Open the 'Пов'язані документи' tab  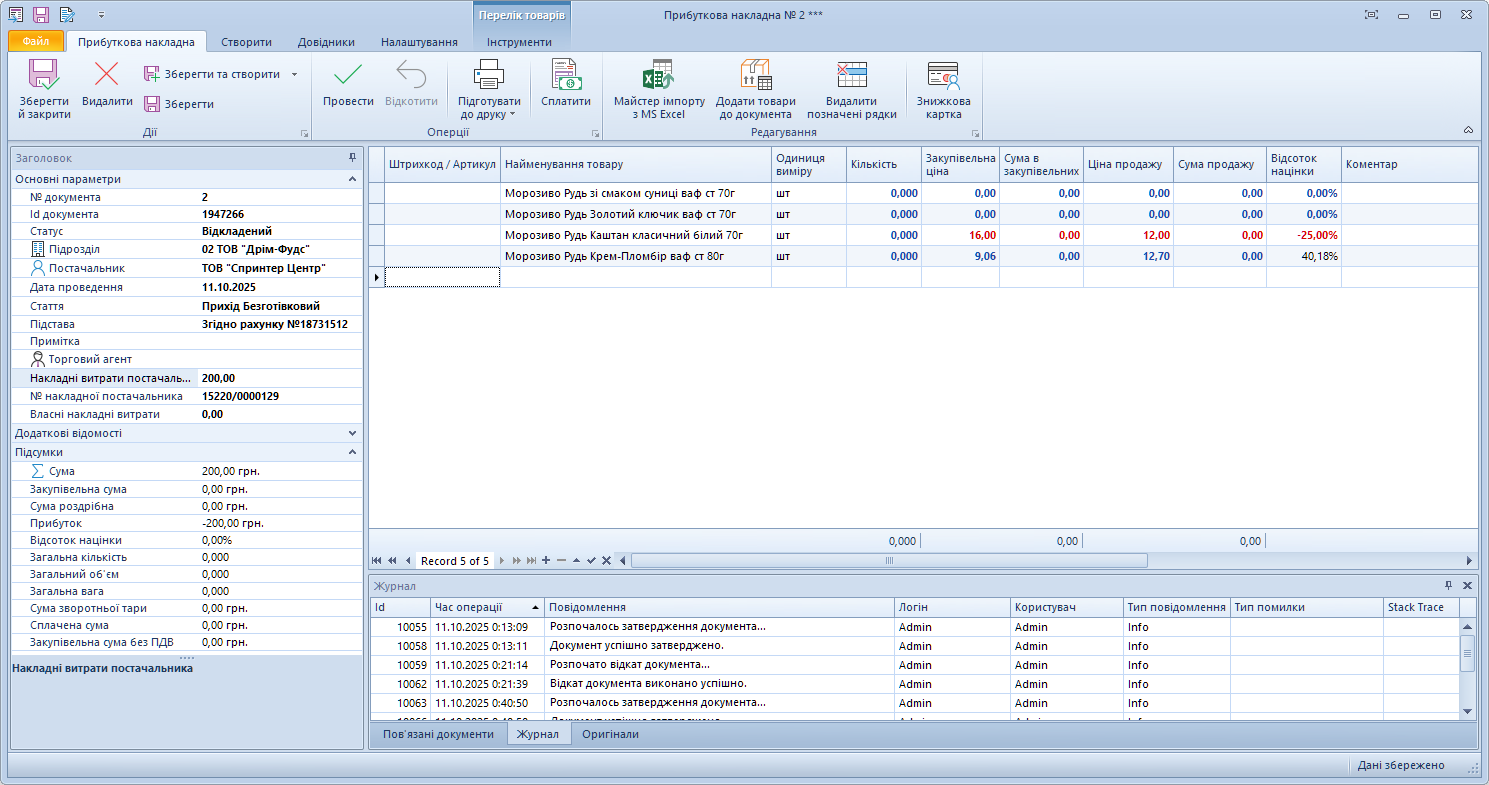coord(438,734)
